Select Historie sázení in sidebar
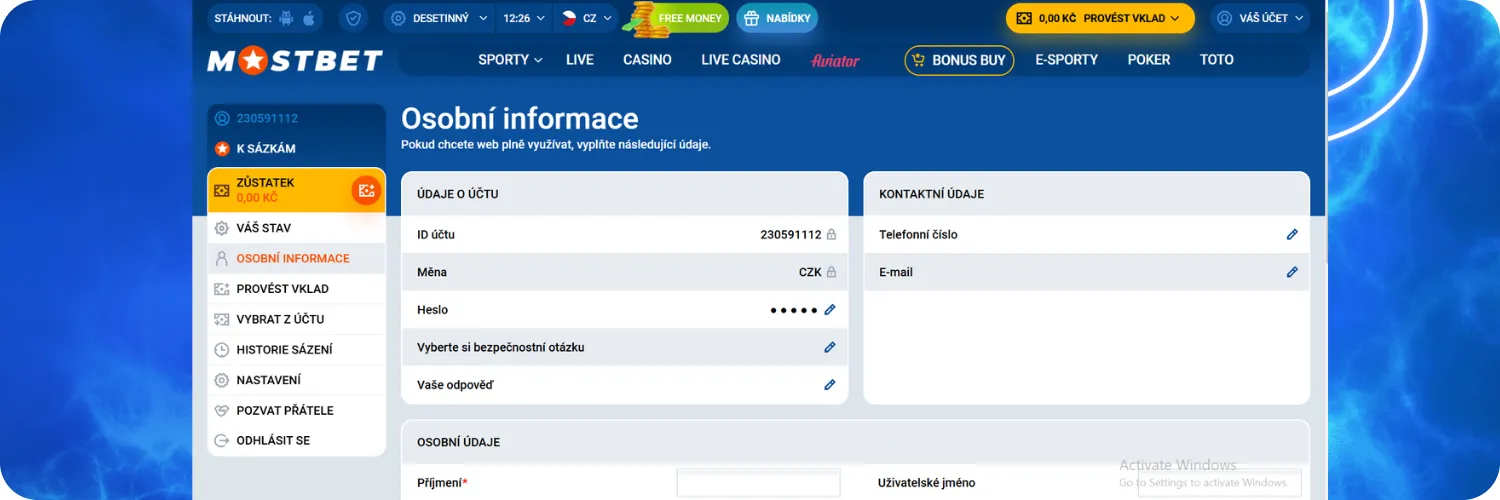 point(284,350)
